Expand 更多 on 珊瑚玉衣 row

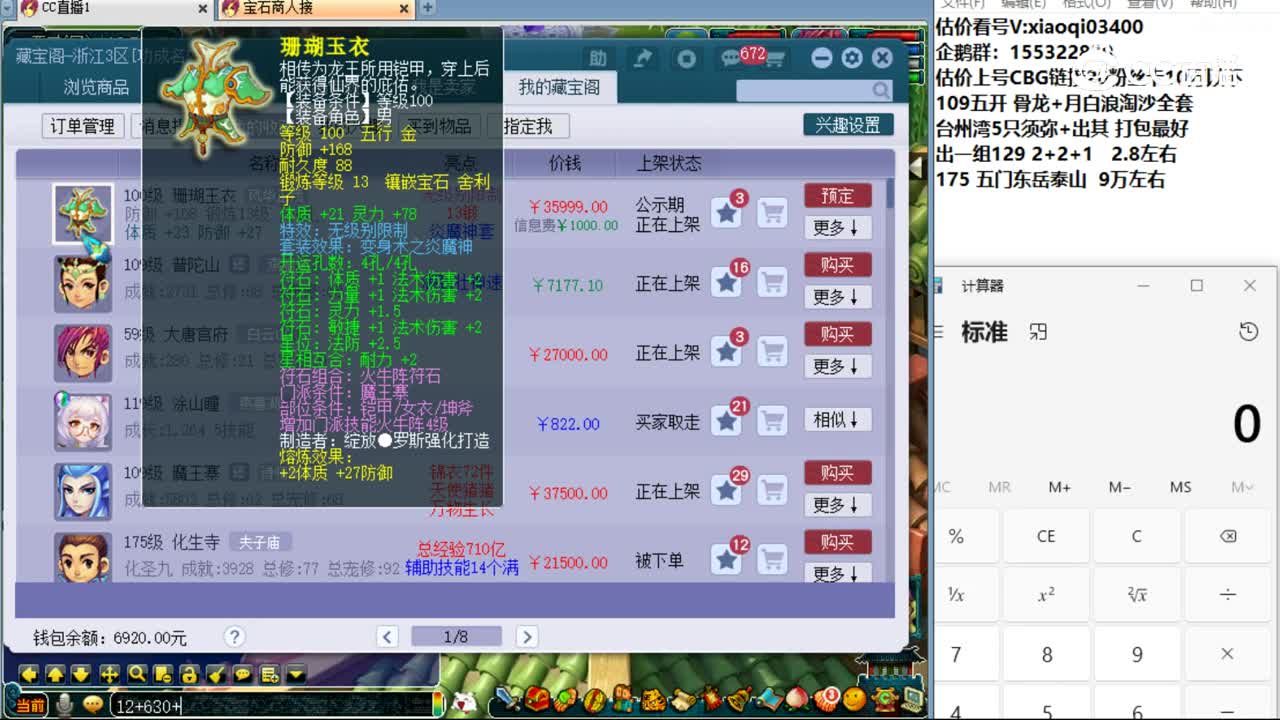(837, 228)
